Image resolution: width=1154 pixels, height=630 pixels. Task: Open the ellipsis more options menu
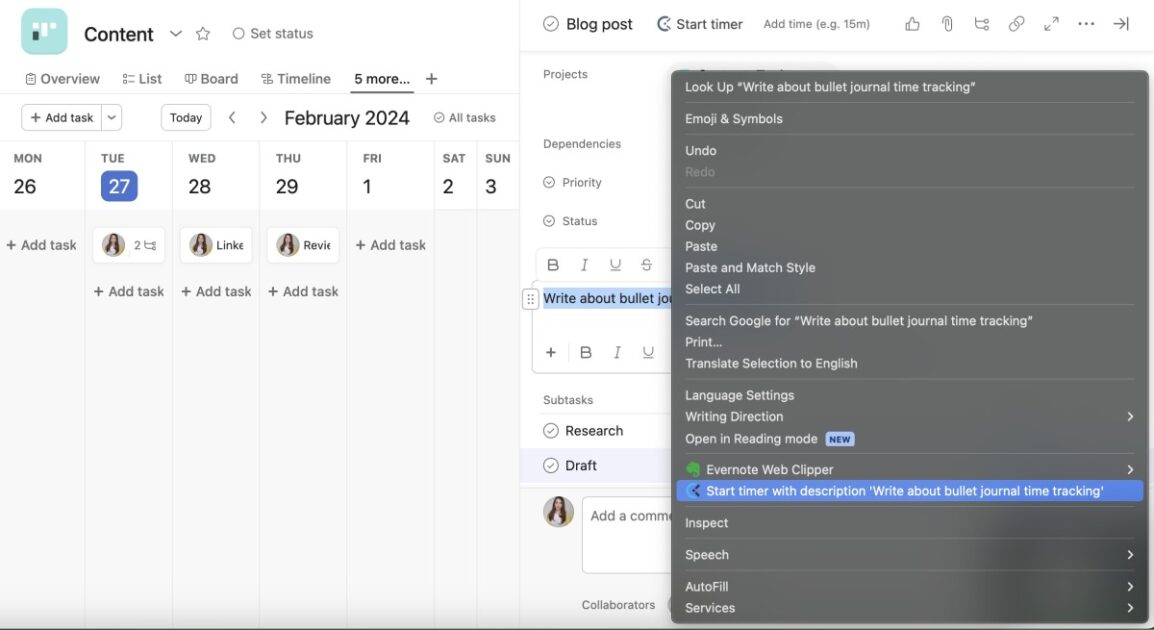pyautogui.click(x=1086, y=22)
